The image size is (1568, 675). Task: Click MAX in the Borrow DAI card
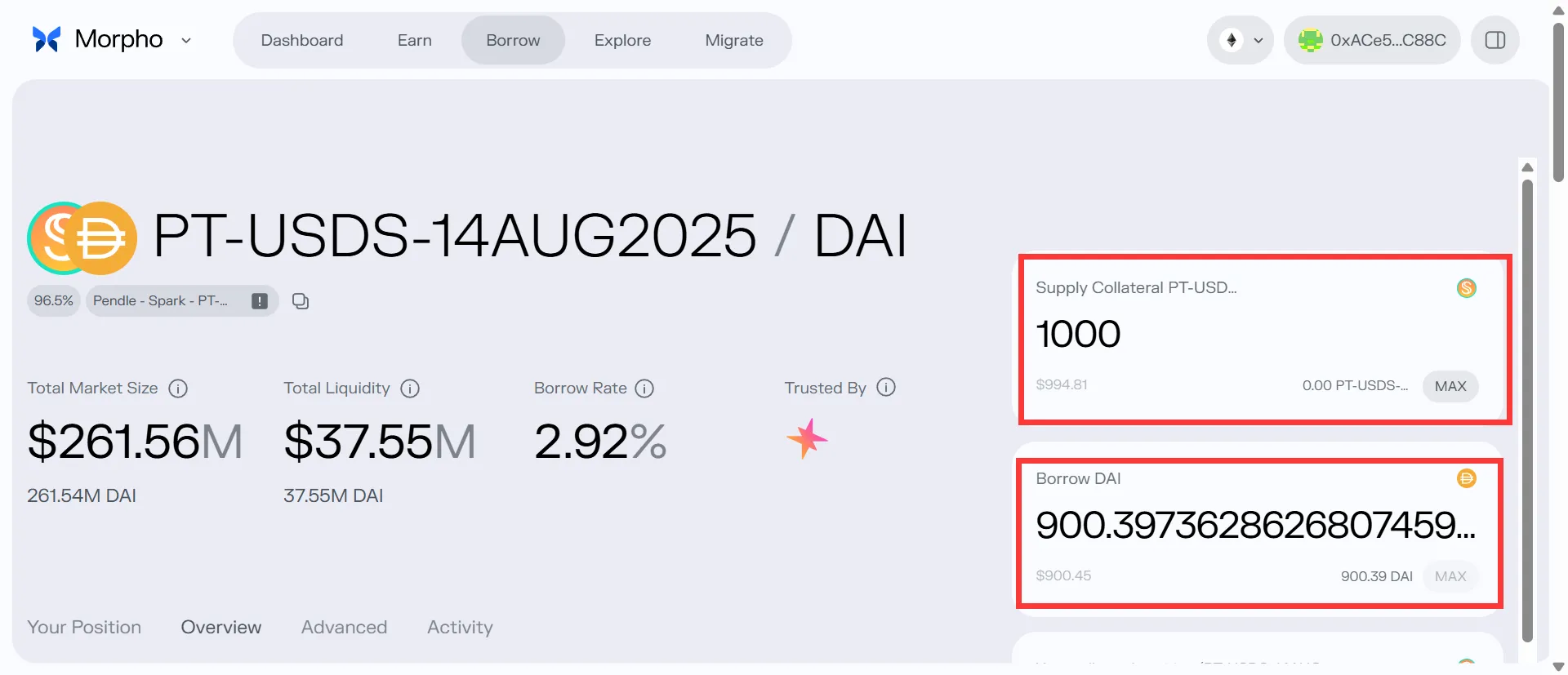coord(1450,576)
